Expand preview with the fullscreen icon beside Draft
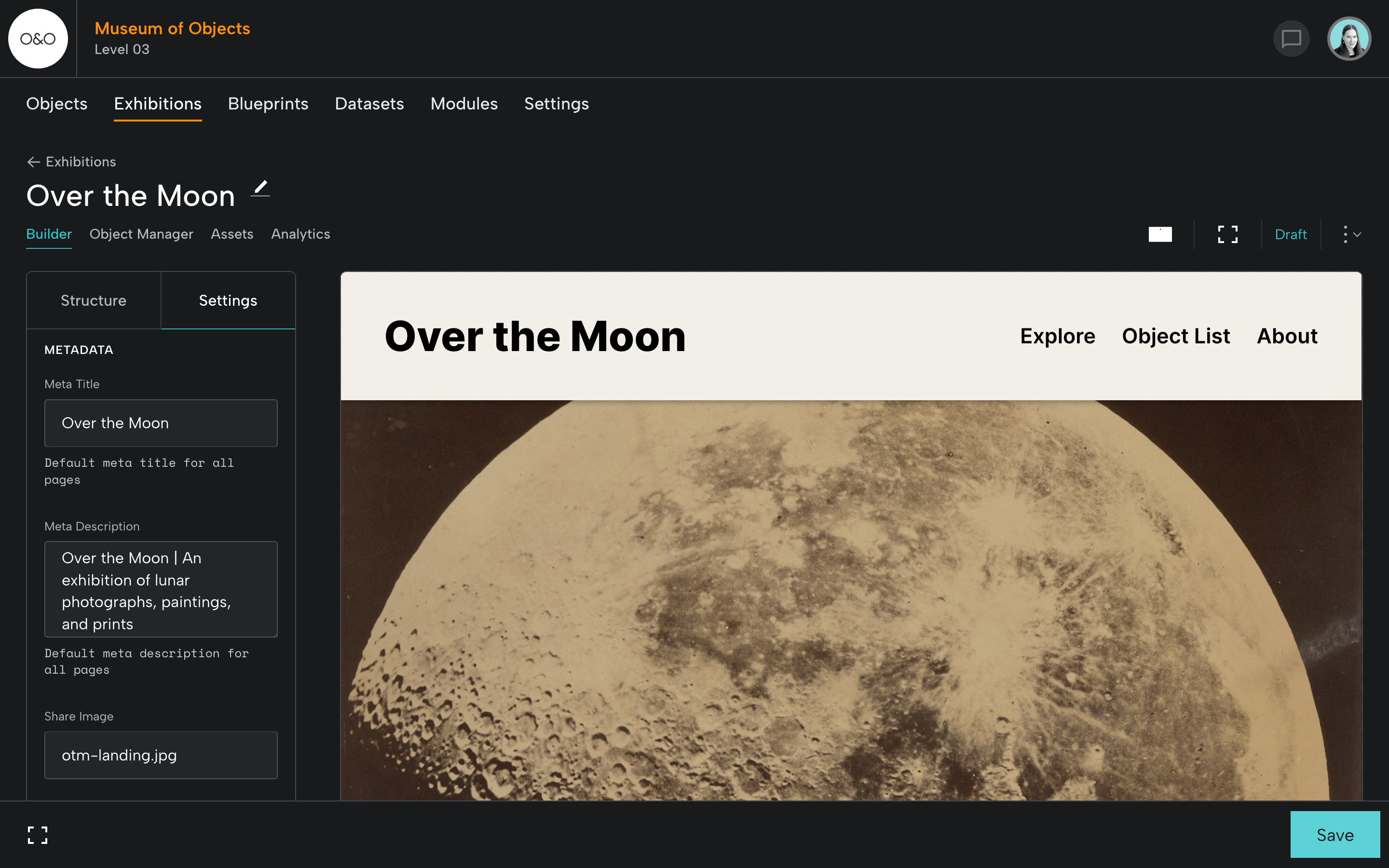Image resolution: width=1389 pixels, height=868 pixels. click(x=1228, y=234)
